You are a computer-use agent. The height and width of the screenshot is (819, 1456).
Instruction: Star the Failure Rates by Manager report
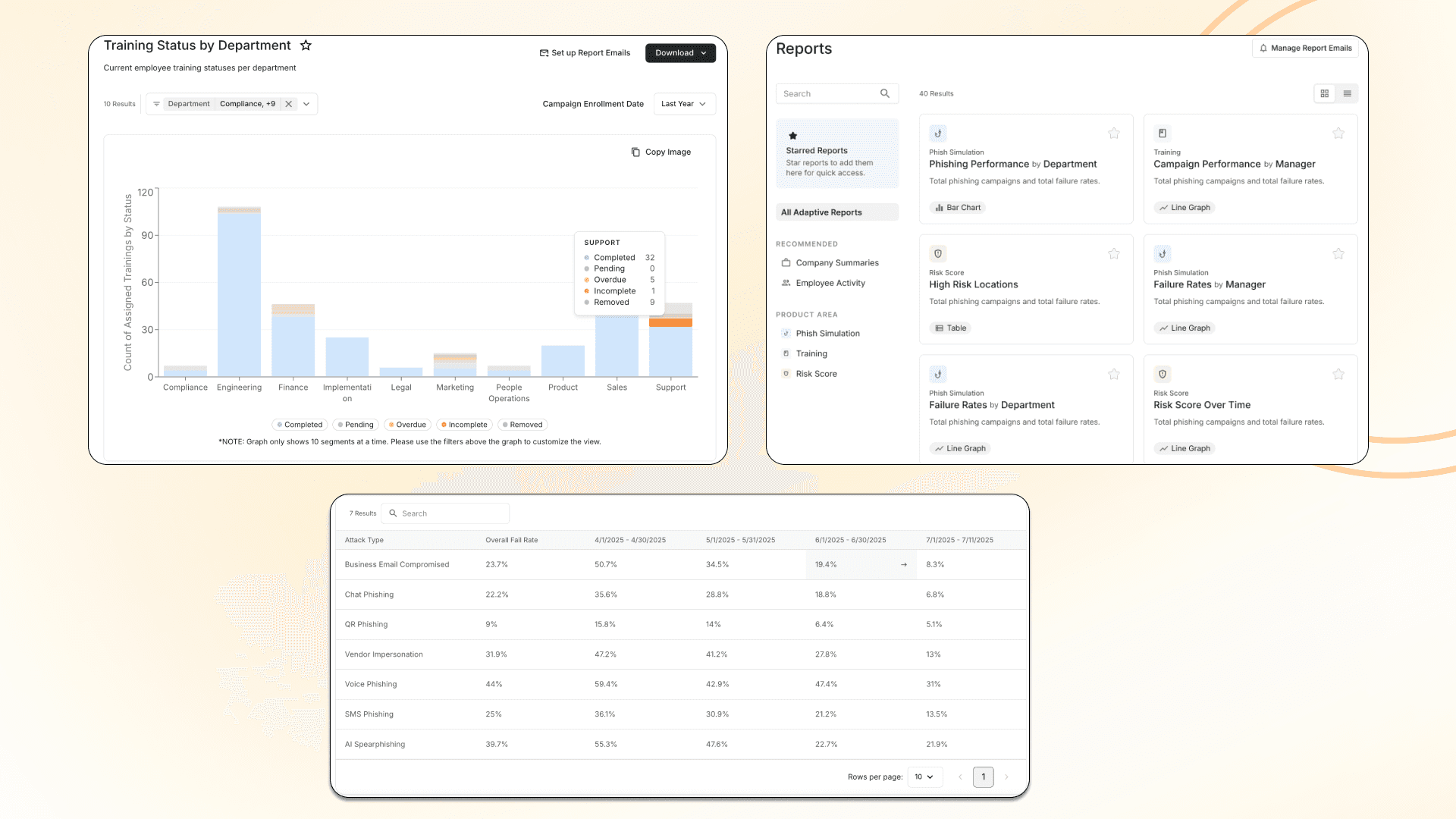coord(1338,254)
